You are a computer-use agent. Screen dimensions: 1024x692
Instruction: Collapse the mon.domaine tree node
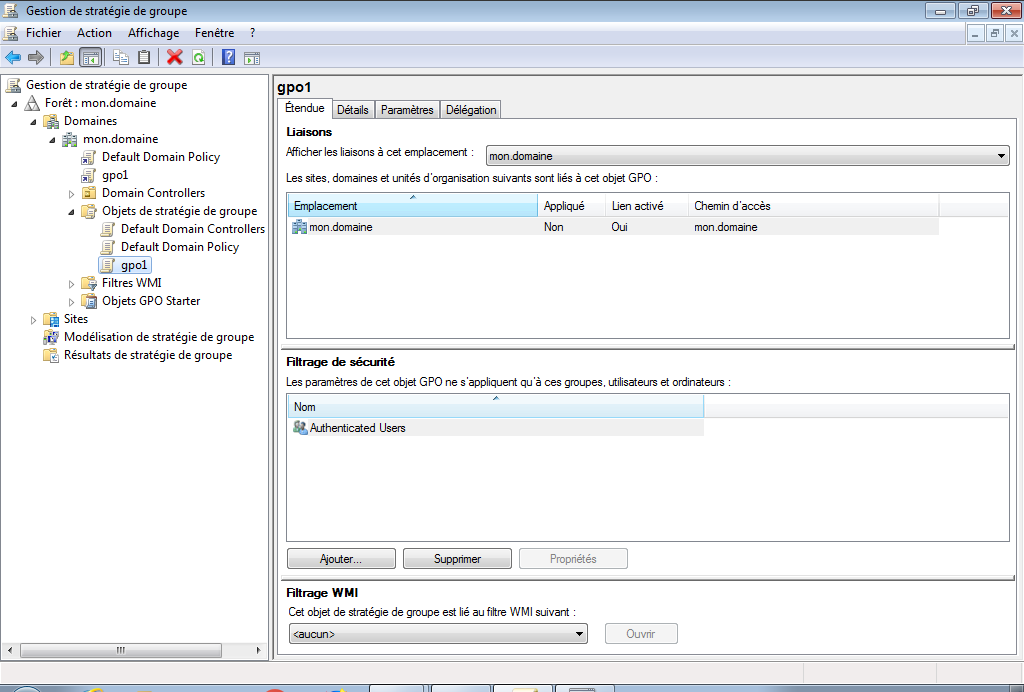52,140
